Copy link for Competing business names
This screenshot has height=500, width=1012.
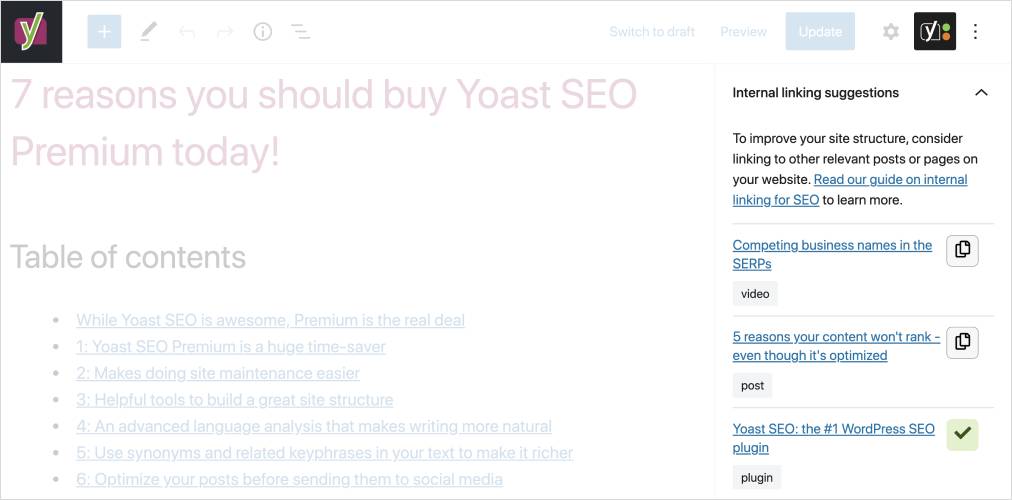(x=962, y=250)
